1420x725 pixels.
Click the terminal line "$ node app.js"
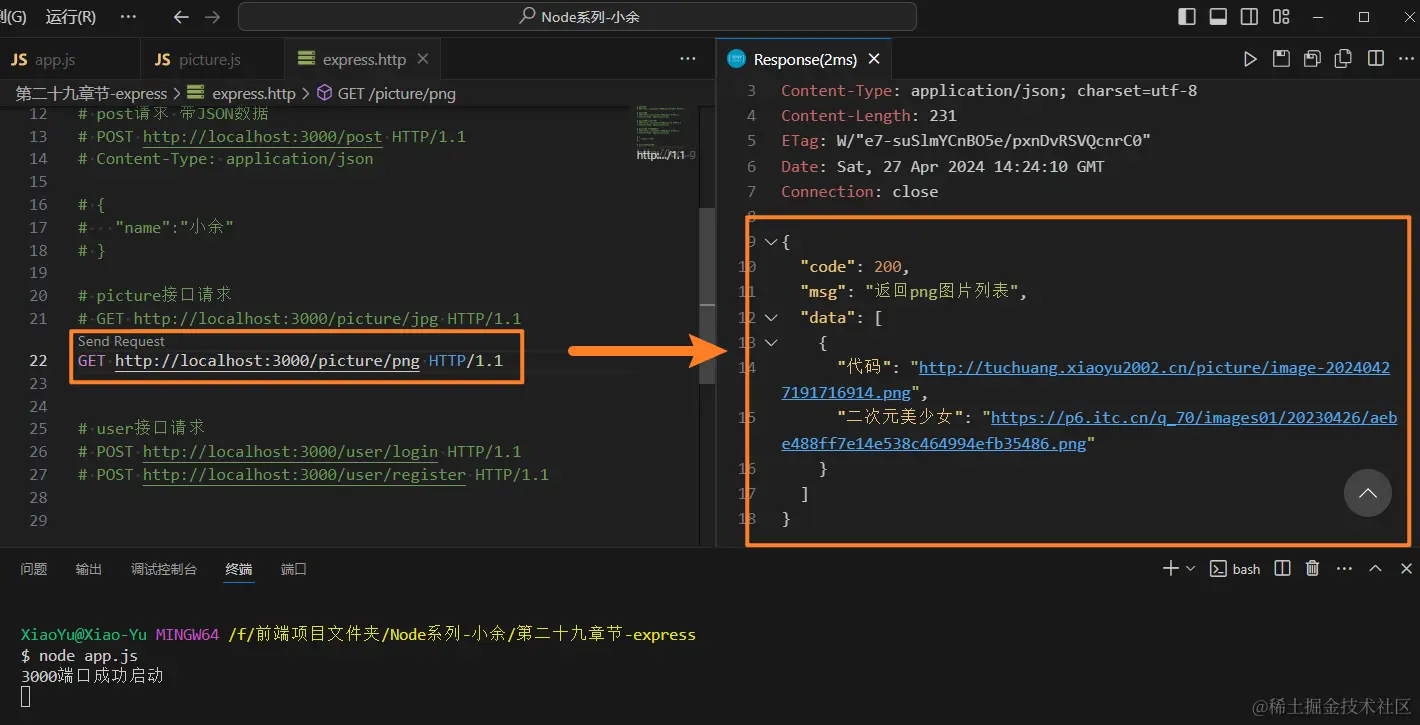click(x=79, y=656)
